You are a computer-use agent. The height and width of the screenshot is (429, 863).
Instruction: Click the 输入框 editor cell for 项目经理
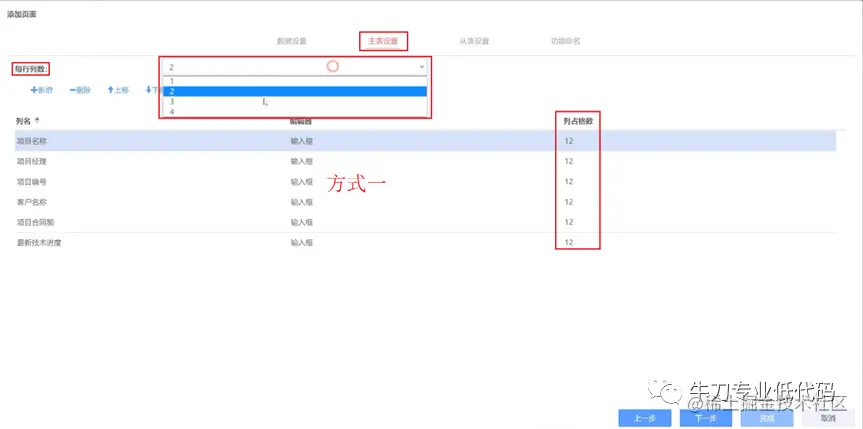302,161
